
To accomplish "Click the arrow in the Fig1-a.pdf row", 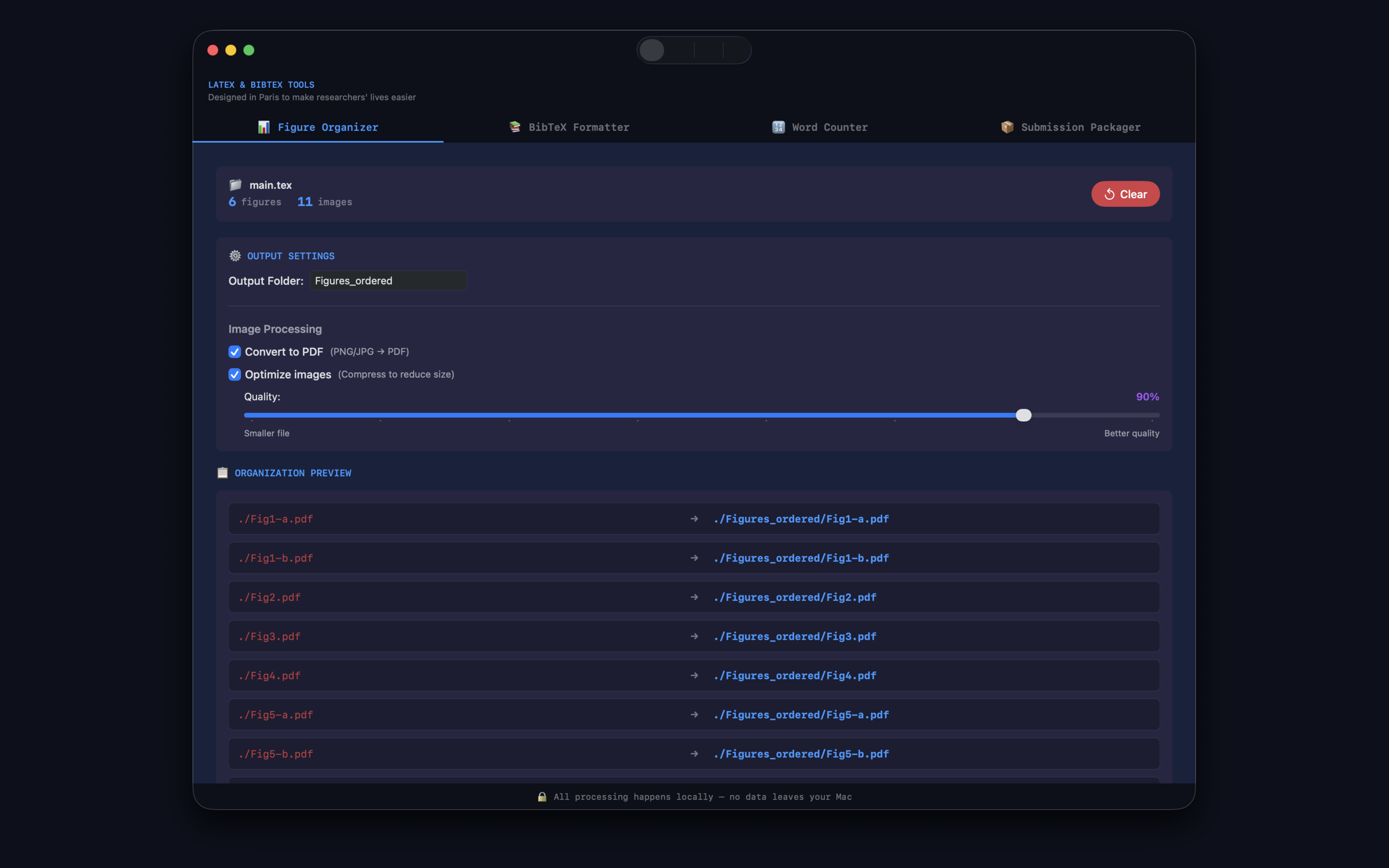I will click(694, 519).
